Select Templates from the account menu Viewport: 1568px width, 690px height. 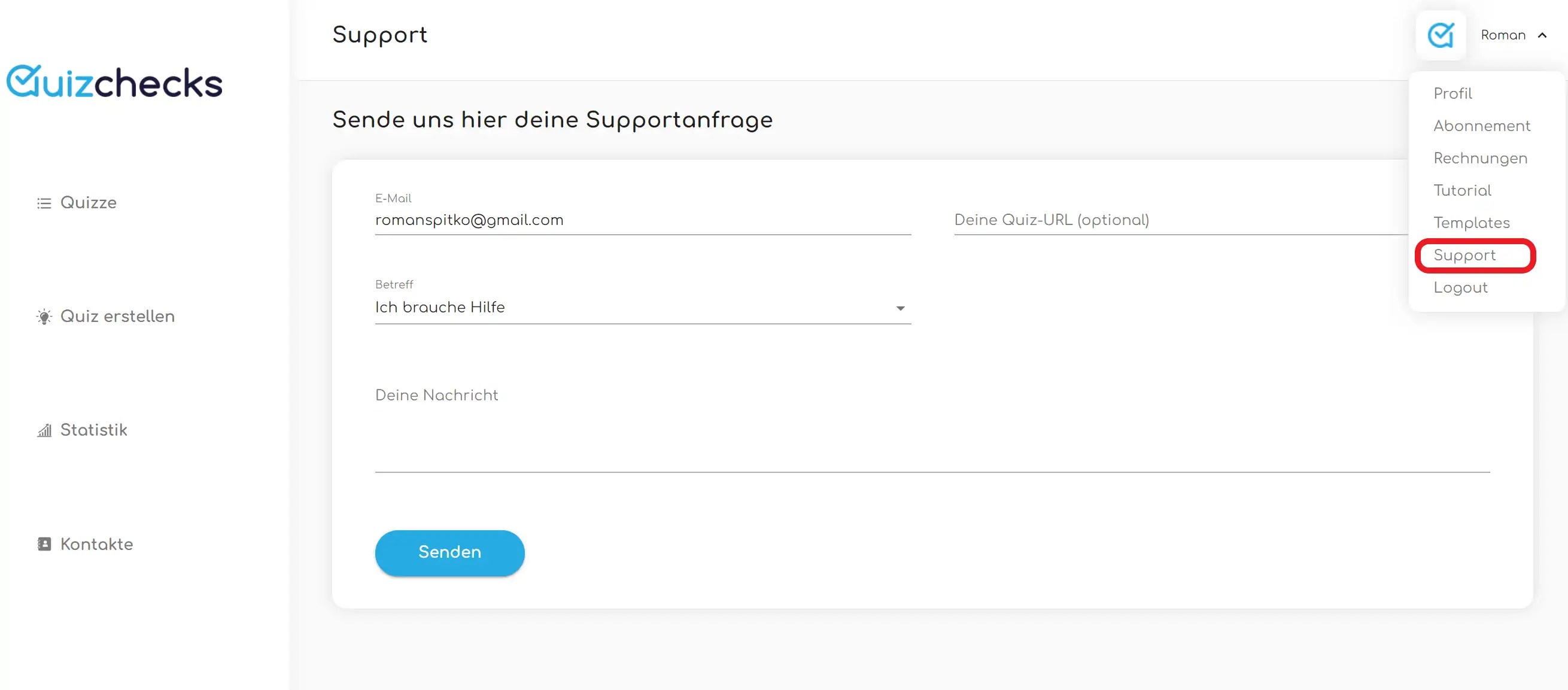tap(1471, 223)
